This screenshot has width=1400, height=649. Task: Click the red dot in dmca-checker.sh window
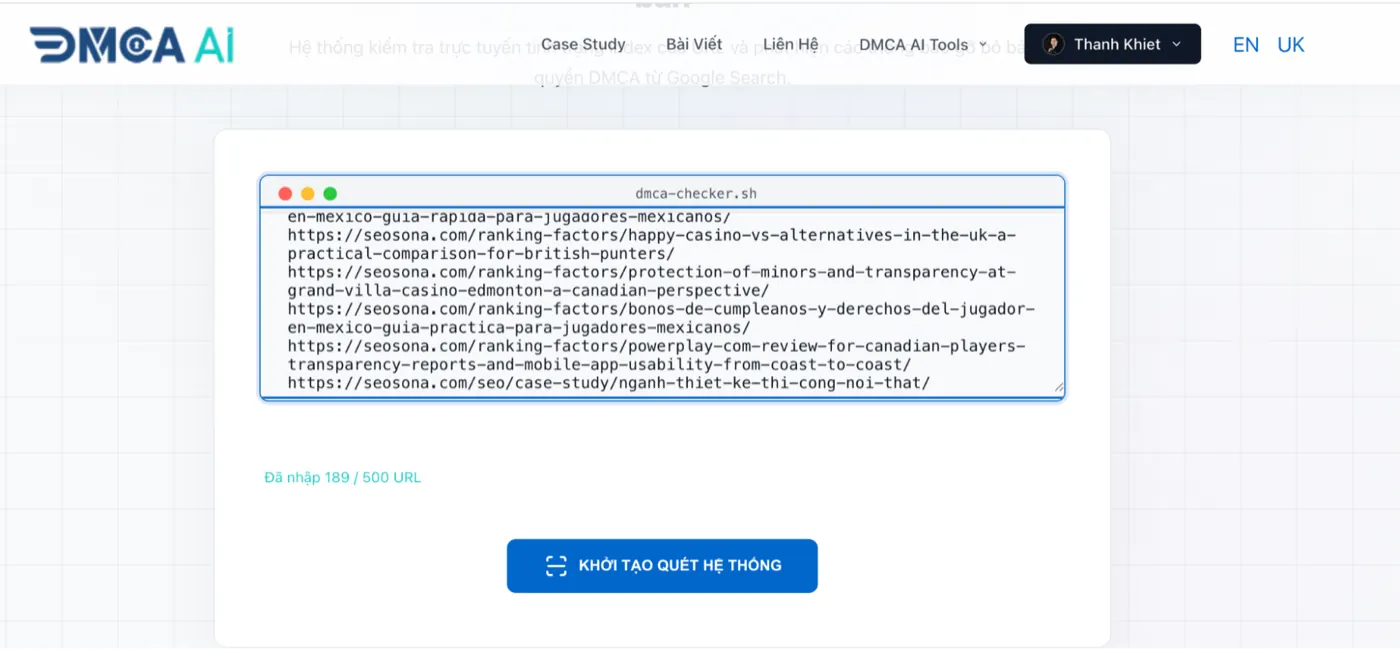285,194
